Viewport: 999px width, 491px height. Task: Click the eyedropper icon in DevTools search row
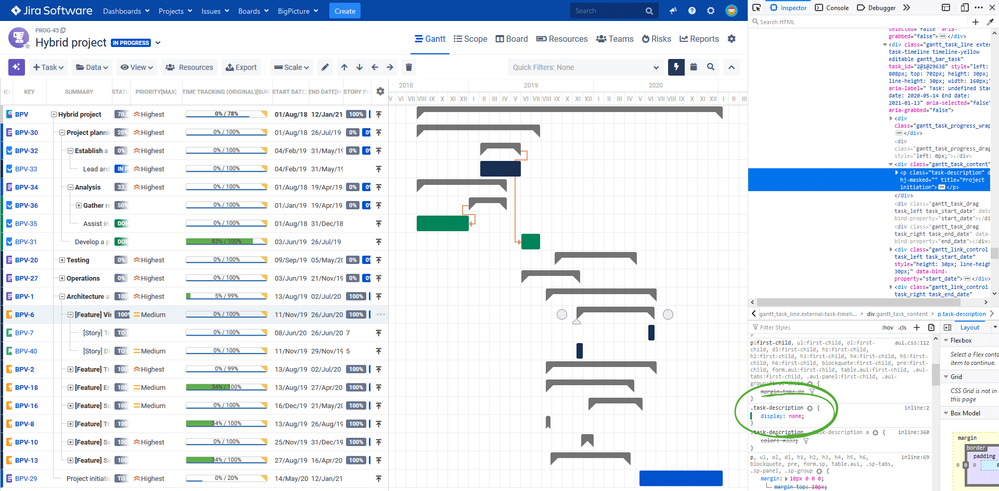(991, 22)
